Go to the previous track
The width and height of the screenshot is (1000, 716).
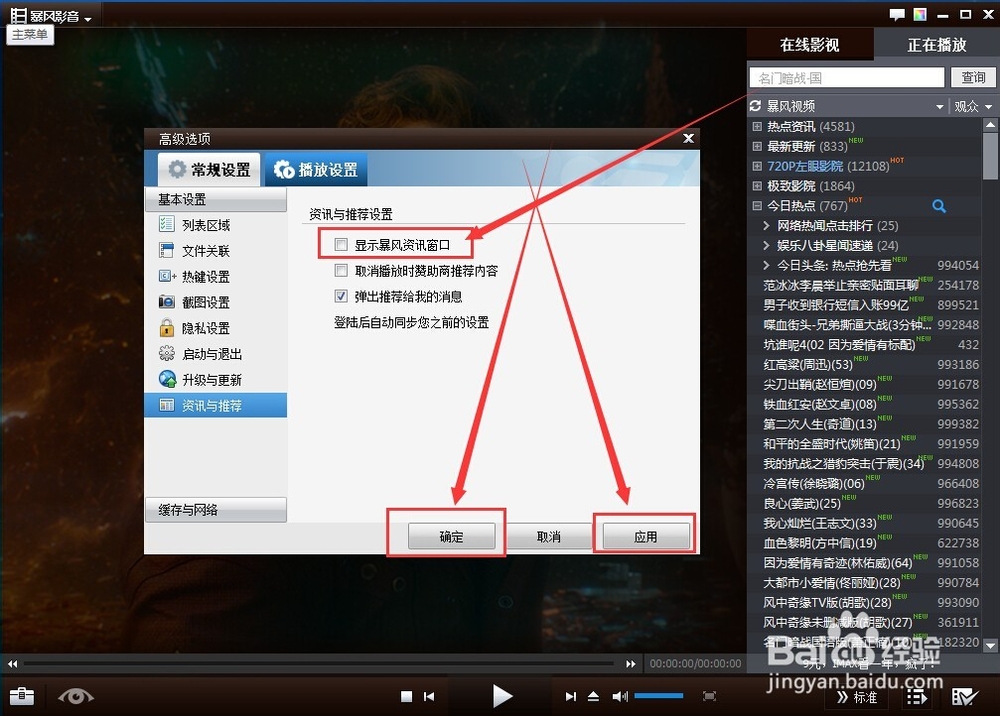(x=429, y=696)
